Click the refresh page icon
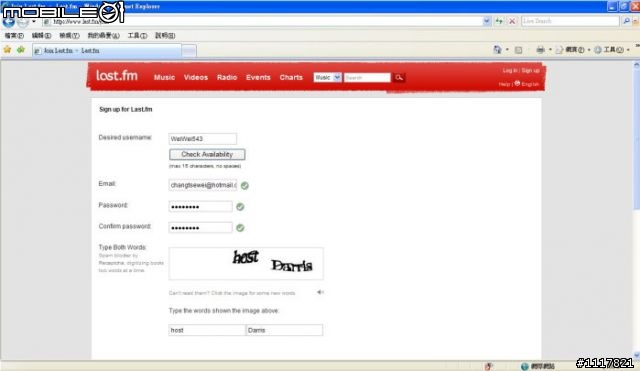This screenshot has height=371, width=640. tap(499, 21)
